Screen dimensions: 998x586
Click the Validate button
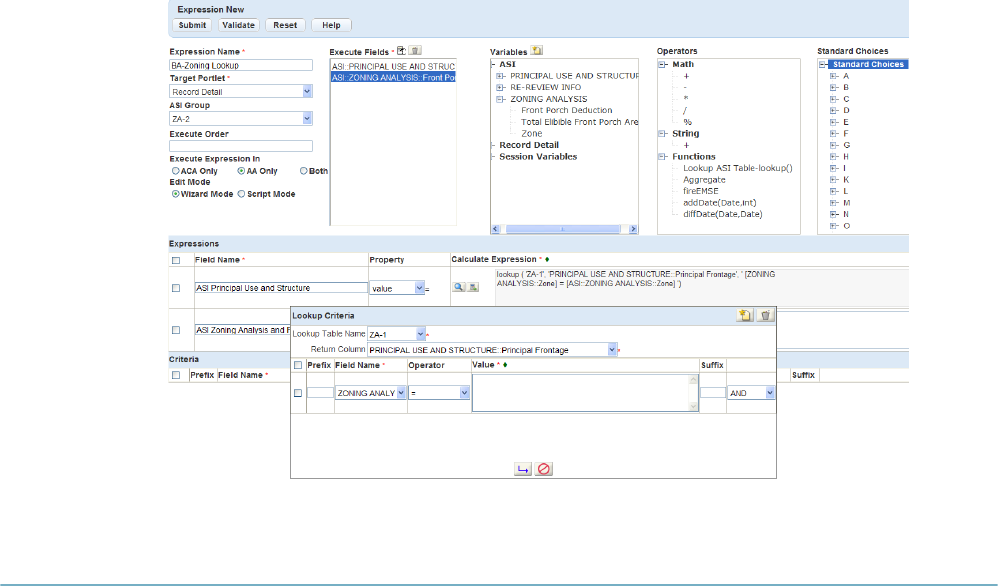click(238, 25)
